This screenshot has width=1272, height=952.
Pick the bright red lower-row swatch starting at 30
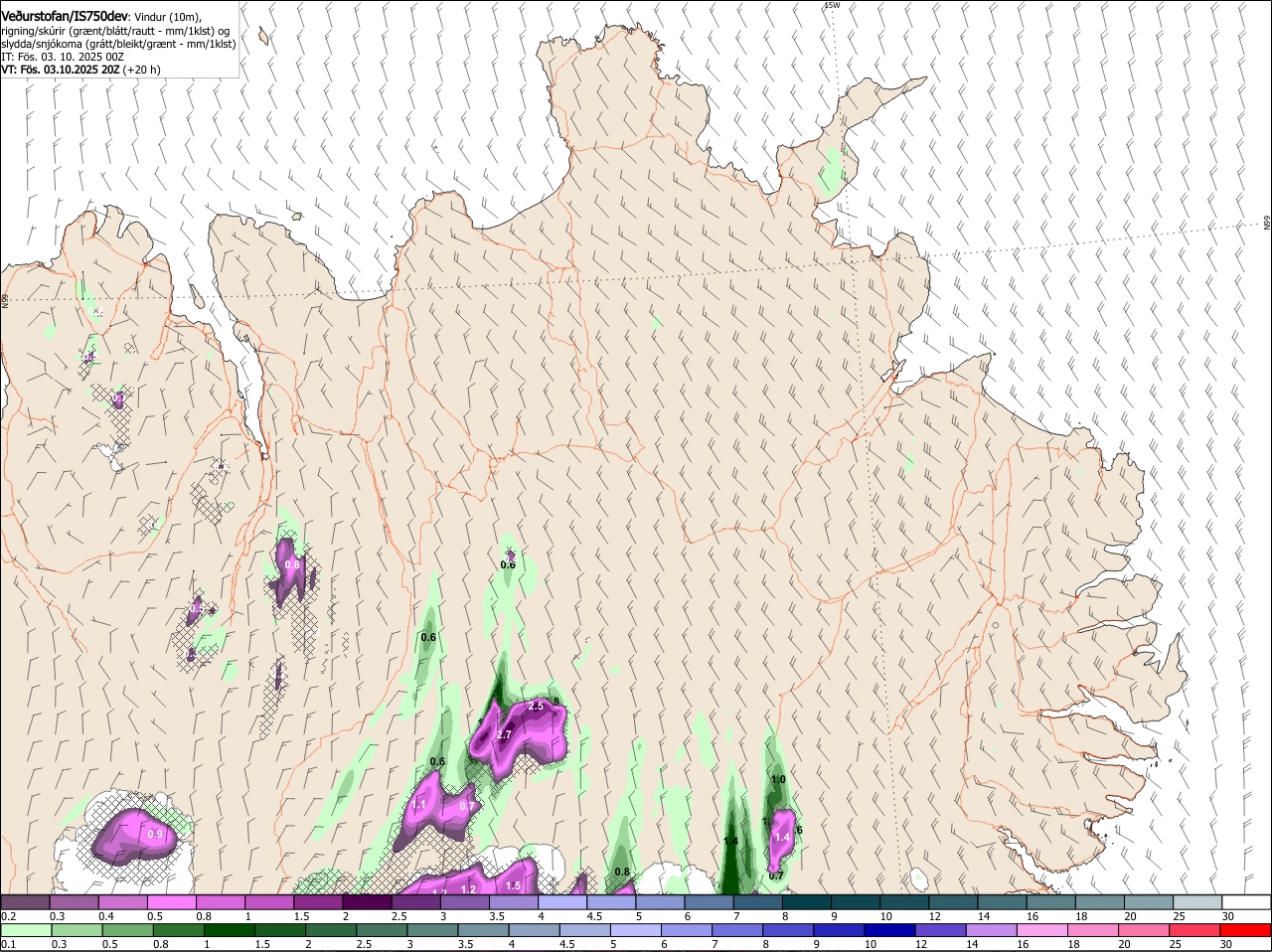click(1247, 930)
